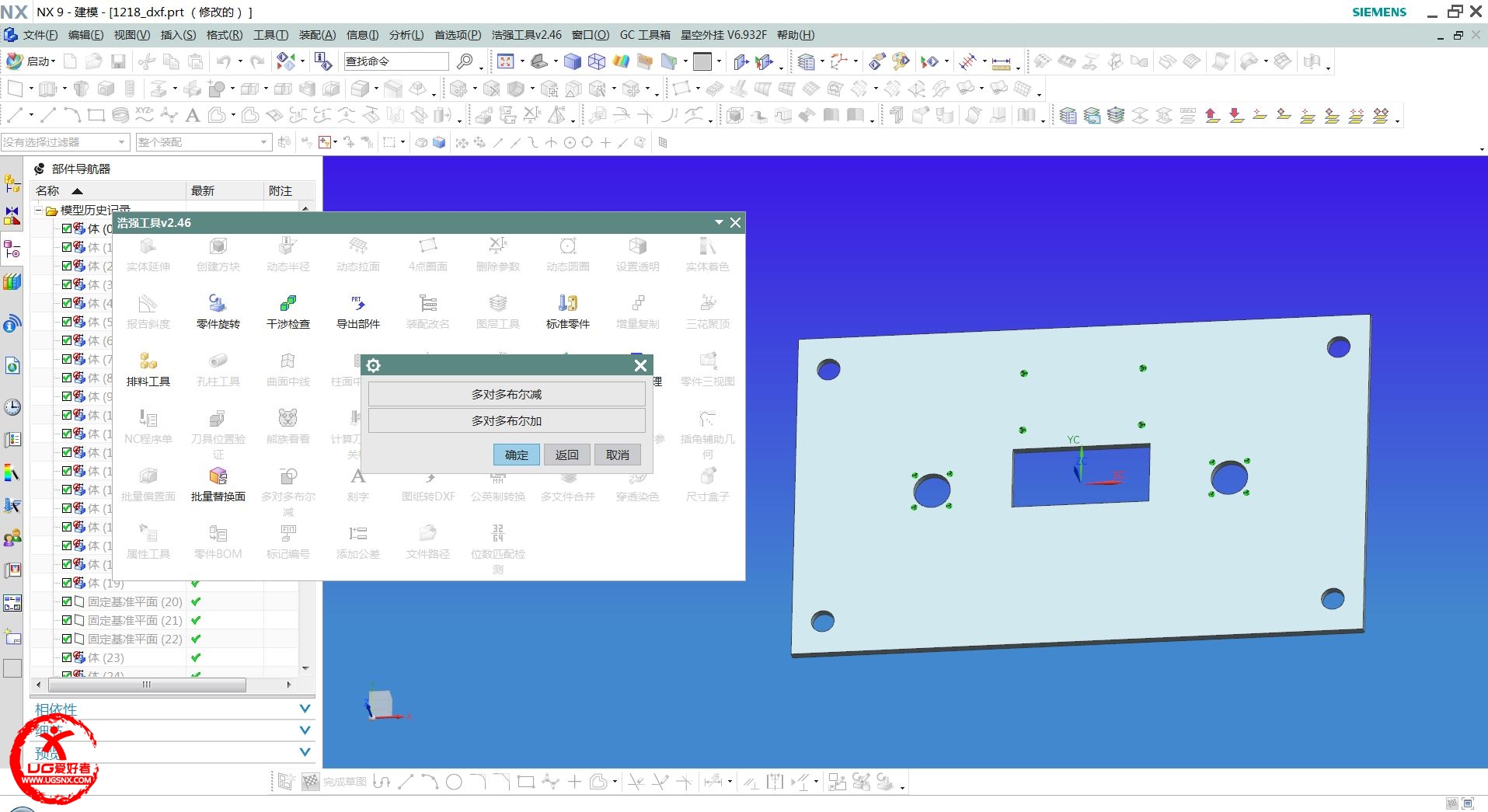Screen dimensions: 1488x812
Task: Click the 返回 back button
Action: pos(566,455)
